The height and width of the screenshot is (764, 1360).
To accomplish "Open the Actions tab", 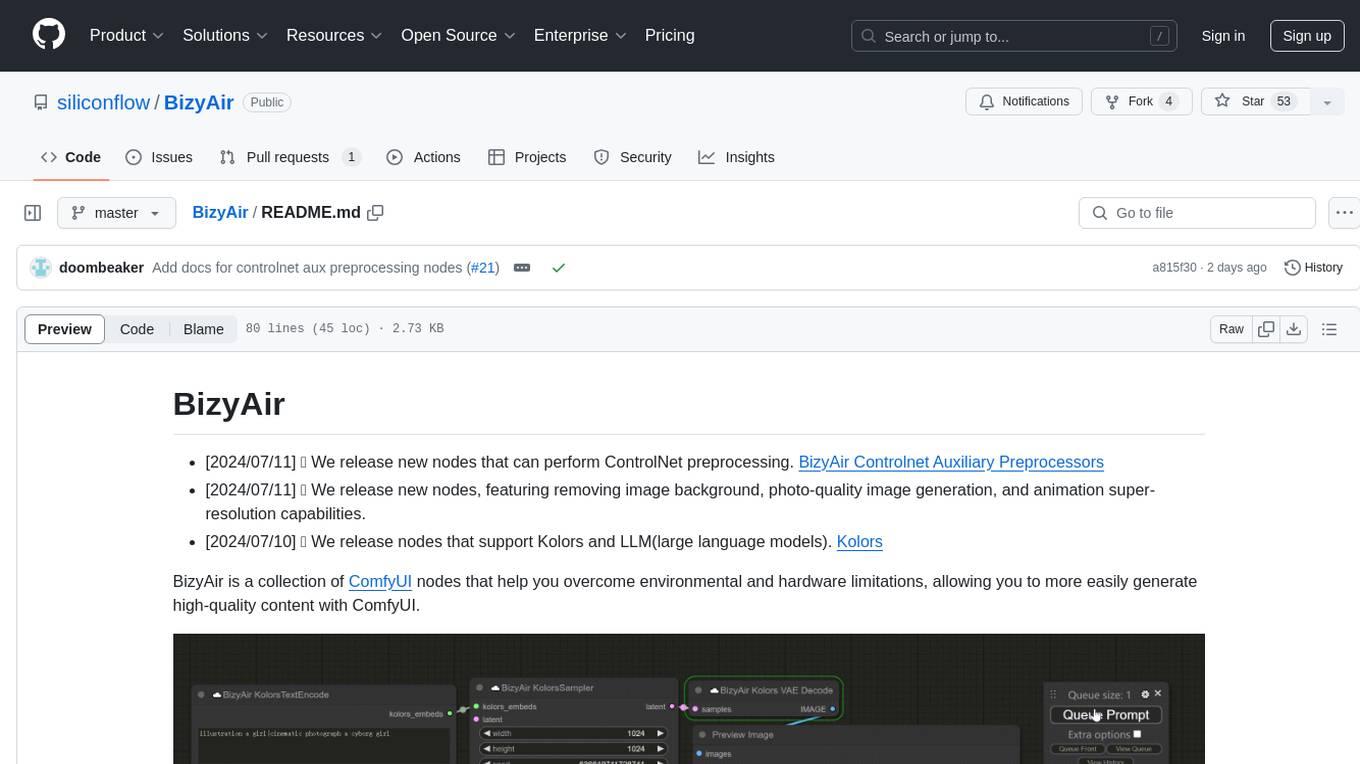I will (x=423, y=157).
